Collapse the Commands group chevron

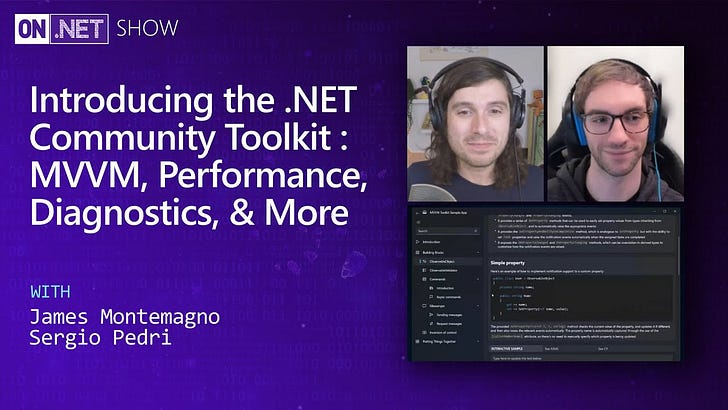478,279
